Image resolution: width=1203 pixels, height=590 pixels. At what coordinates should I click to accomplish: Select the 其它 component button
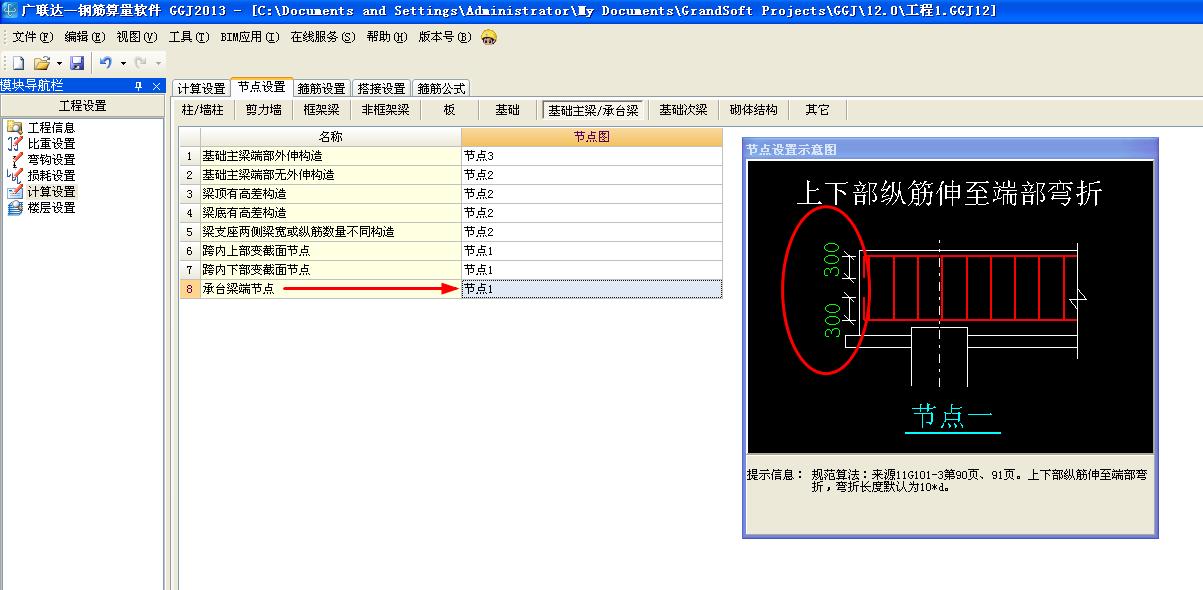[x=818, y=110]
